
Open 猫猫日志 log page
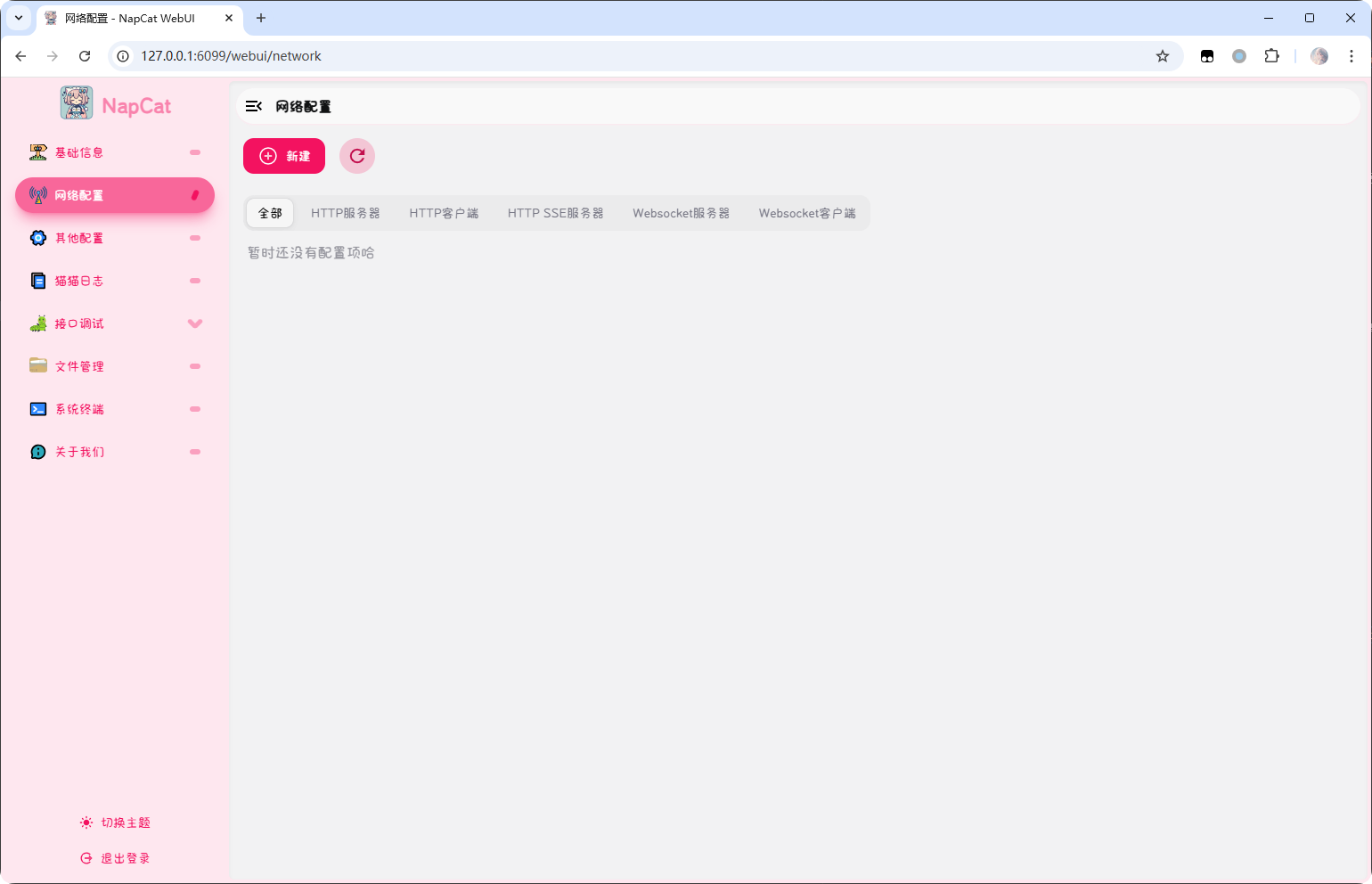point(79,282)
